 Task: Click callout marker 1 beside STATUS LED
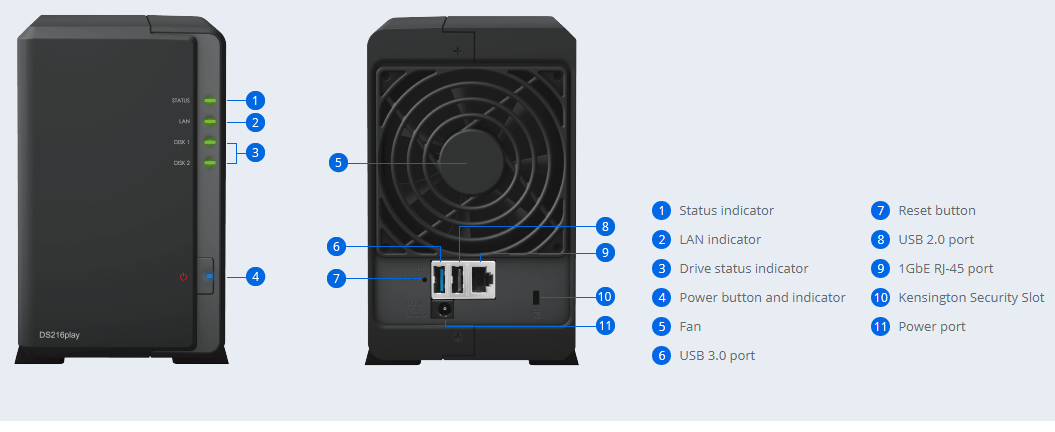click(x=255, y=101)
